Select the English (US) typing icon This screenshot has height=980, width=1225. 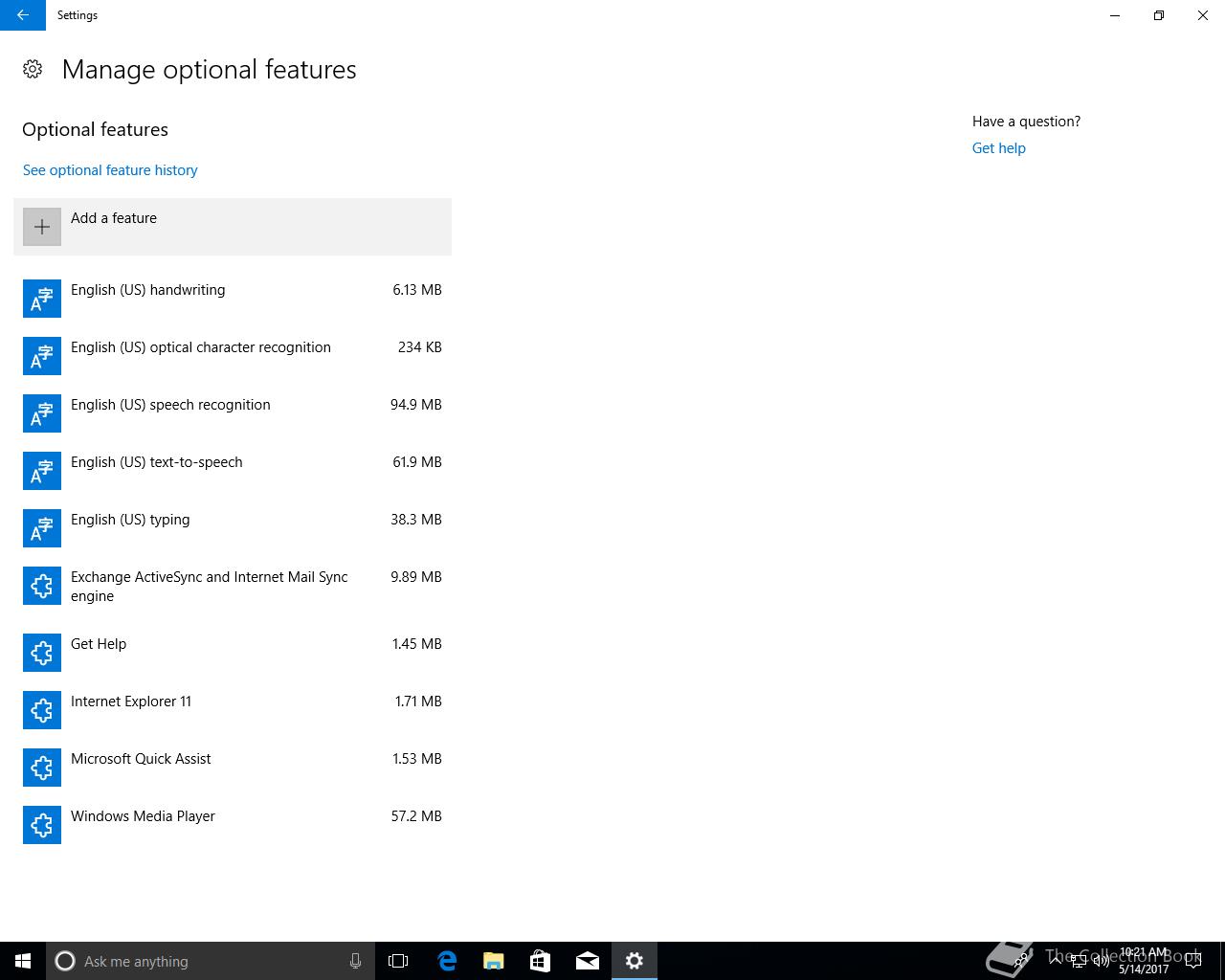click(x=42, y=528)
